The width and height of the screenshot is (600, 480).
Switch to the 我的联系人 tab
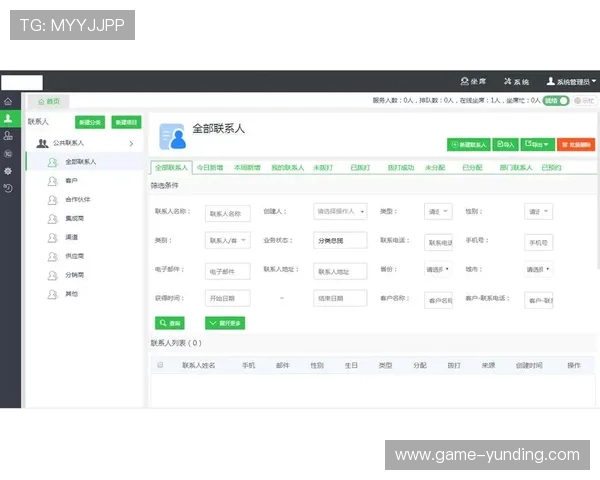click(x=288, y=168)
